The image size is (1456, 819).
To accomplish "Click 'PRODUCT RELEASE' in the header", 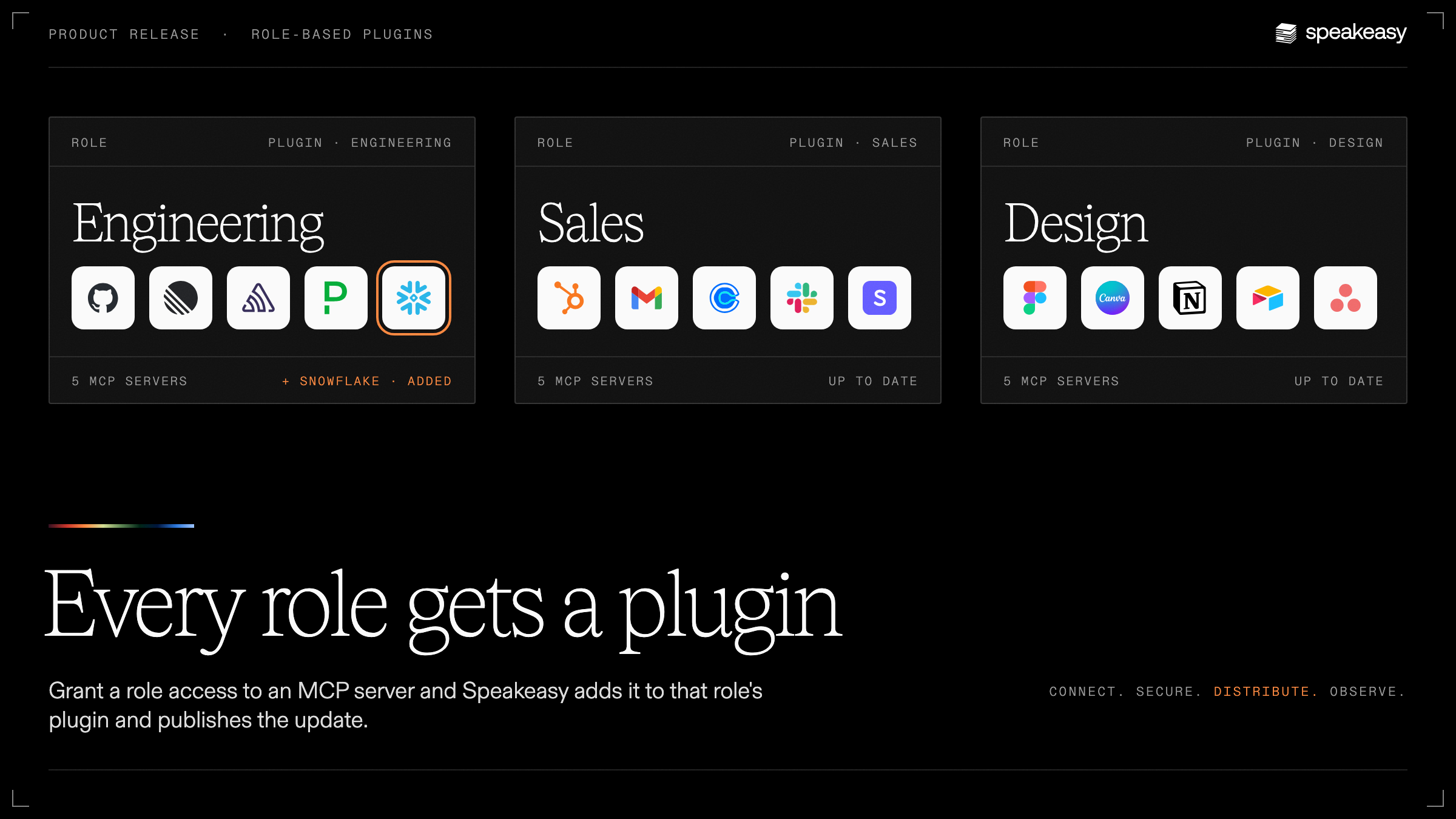I will click(124, 35).
